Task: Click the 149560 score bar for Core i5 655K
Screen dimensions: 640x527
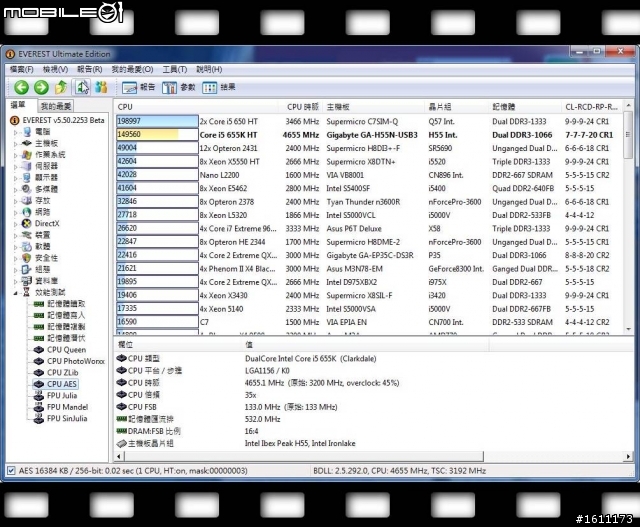Action: tap(157, 134)
